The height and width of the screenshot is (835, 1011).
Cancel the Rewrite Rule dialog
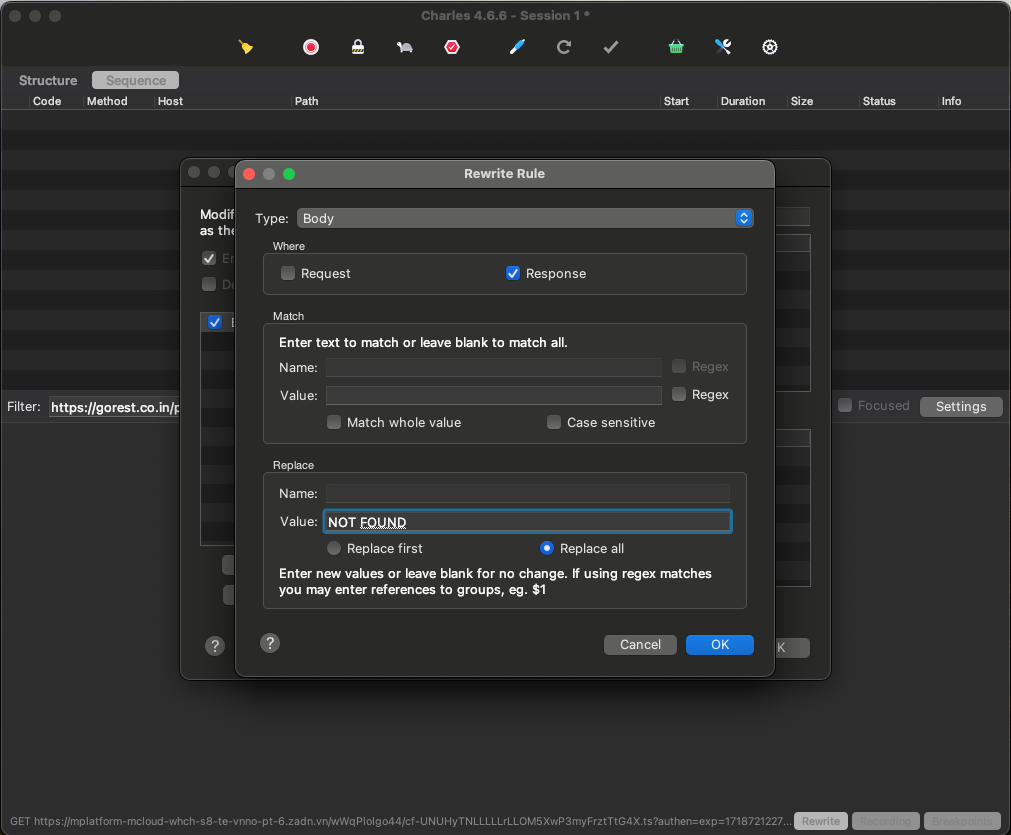tap(640, 644)
